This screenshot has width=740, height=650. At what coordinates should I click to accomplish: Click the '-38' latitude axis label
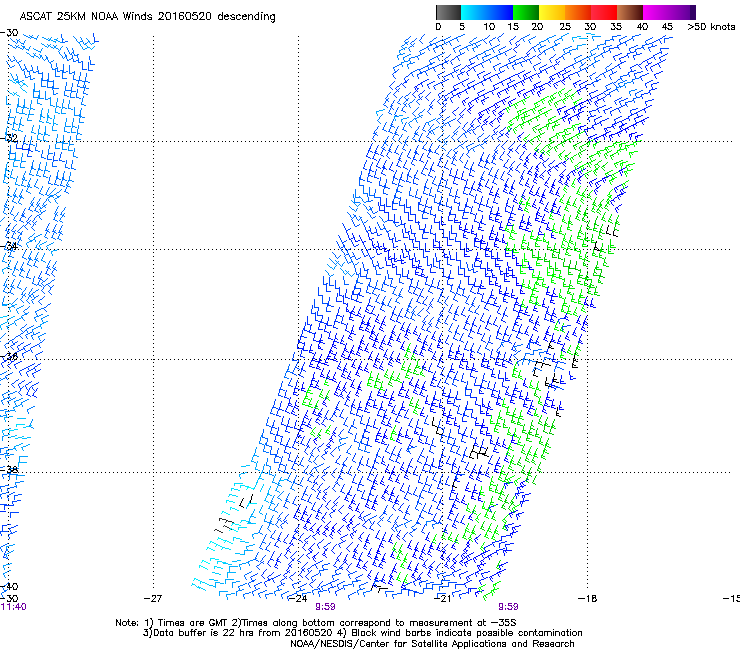9,470
